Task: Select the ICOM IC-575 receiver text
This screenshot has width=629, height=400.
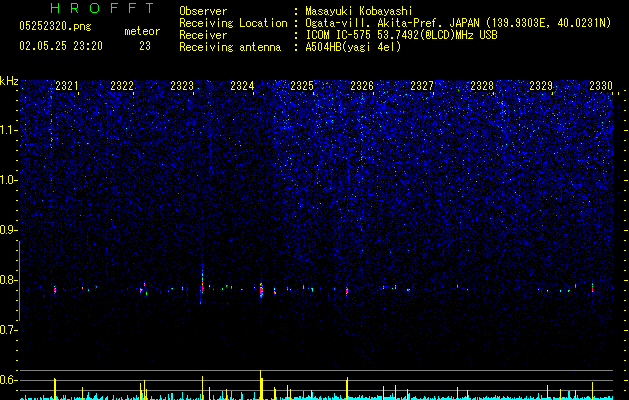Action: (401, 35)
